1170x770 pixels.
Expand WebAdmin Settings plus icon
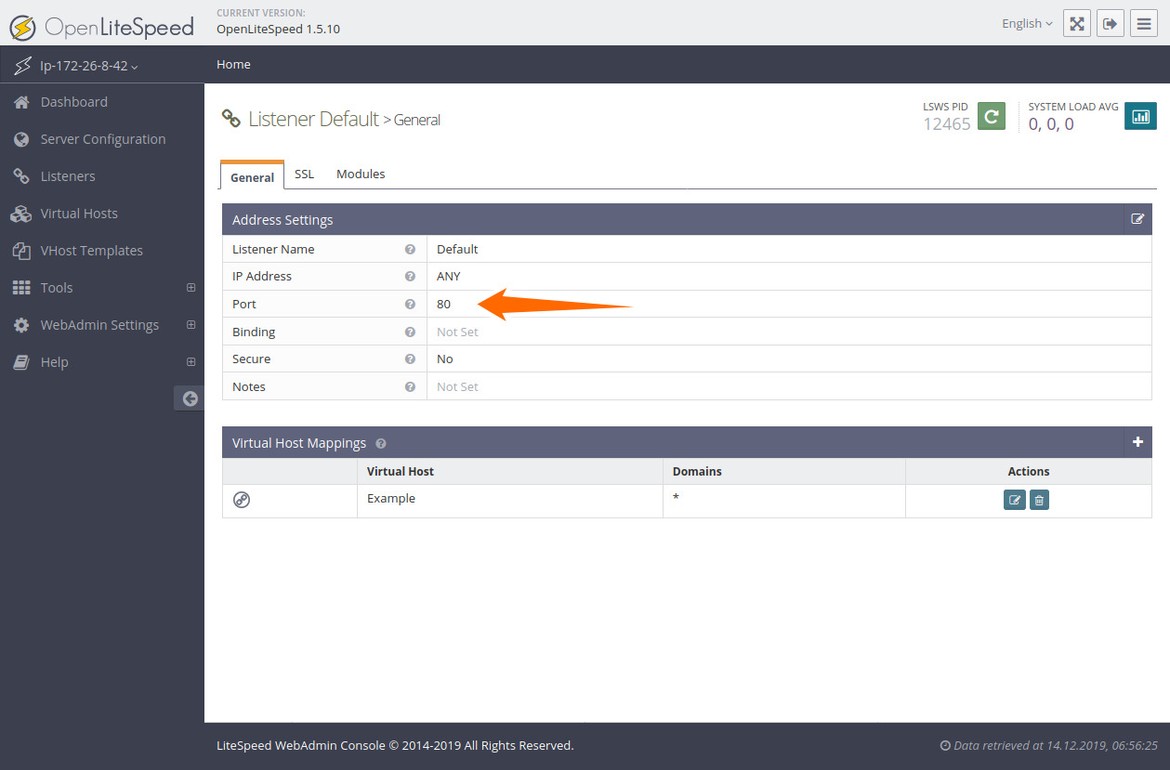(x=191, y=325)
